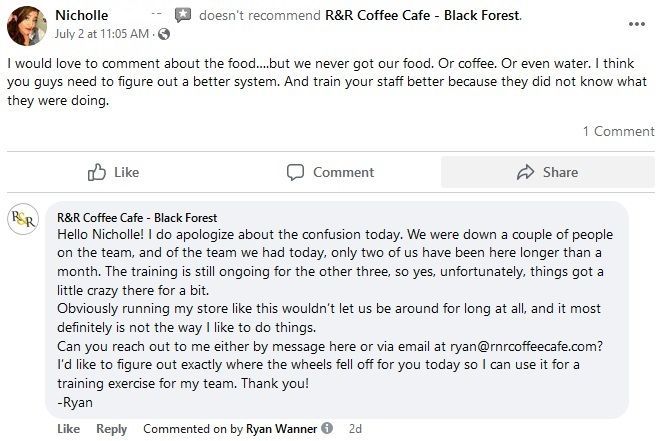Image resolution: width=669 pixels, height=441 pixels.
Task: Click the thumbs-up Like icon on the post
Action: [97, 172]
